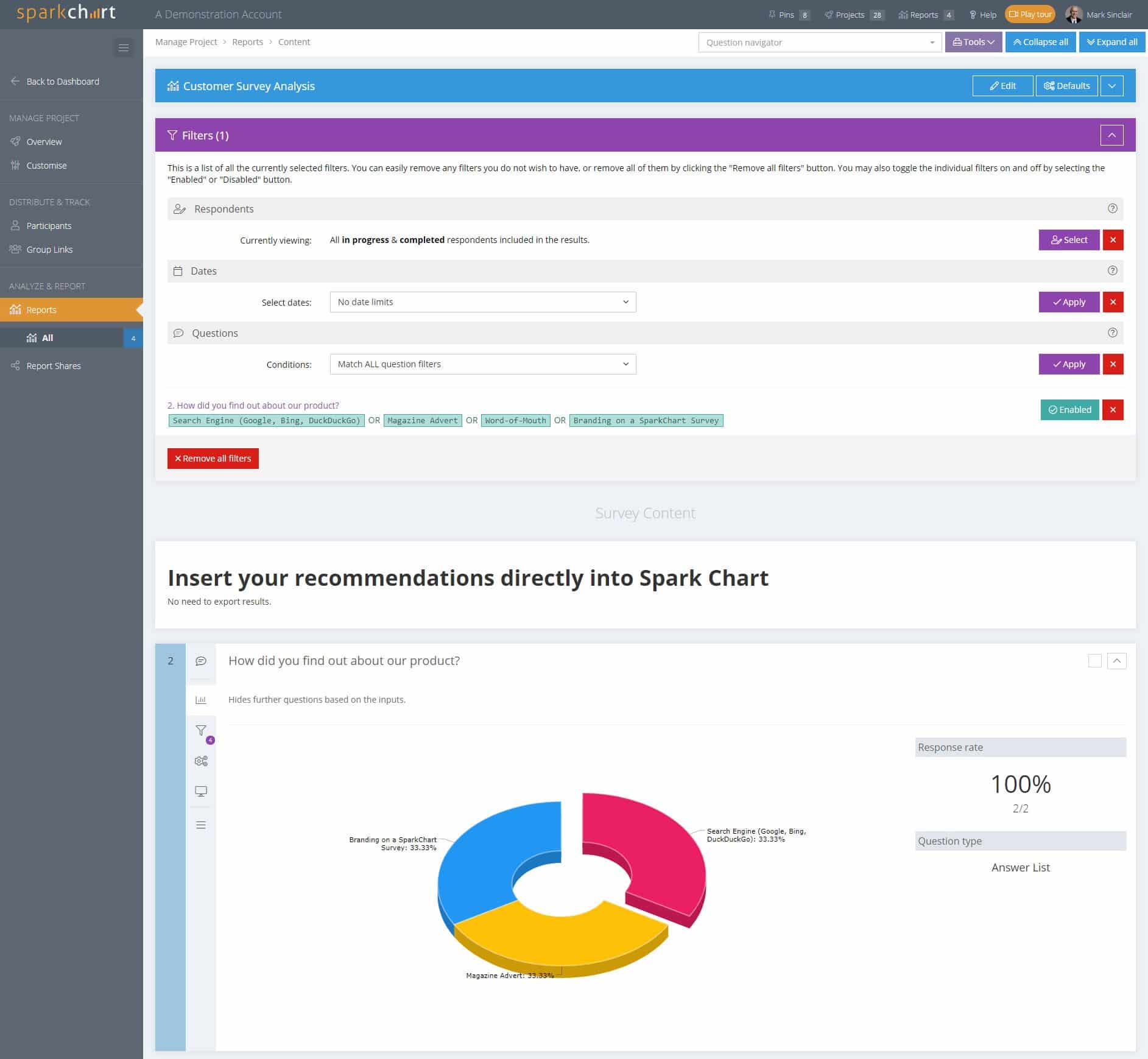The image size is (1148, 1059).
Task: Open the filter icon beside question 2
Action: click(x=201, y=730)
